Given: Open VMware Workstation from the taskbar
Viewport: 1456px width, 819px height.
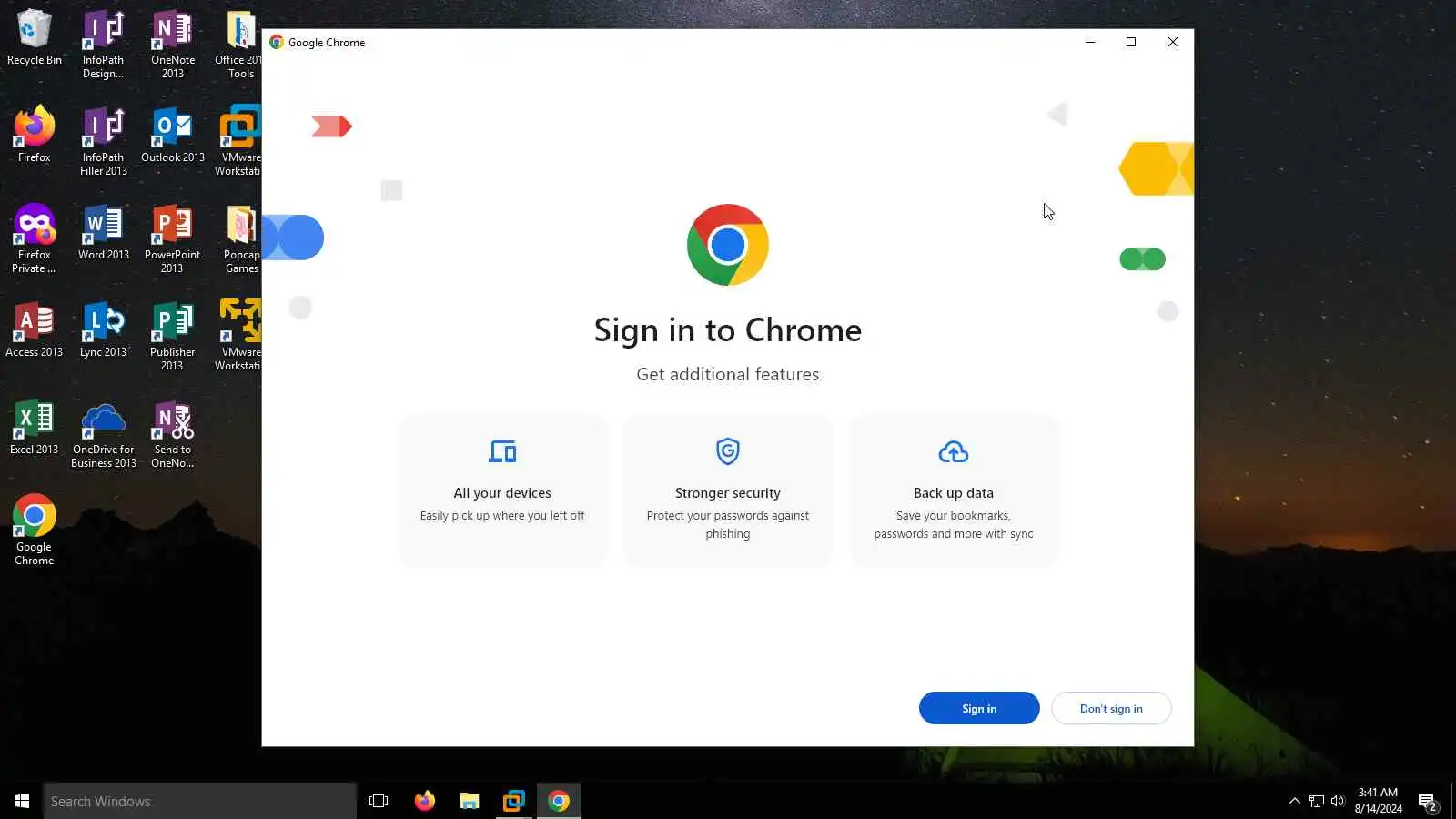Looking at the screenshot, I should tap(514, 801).
